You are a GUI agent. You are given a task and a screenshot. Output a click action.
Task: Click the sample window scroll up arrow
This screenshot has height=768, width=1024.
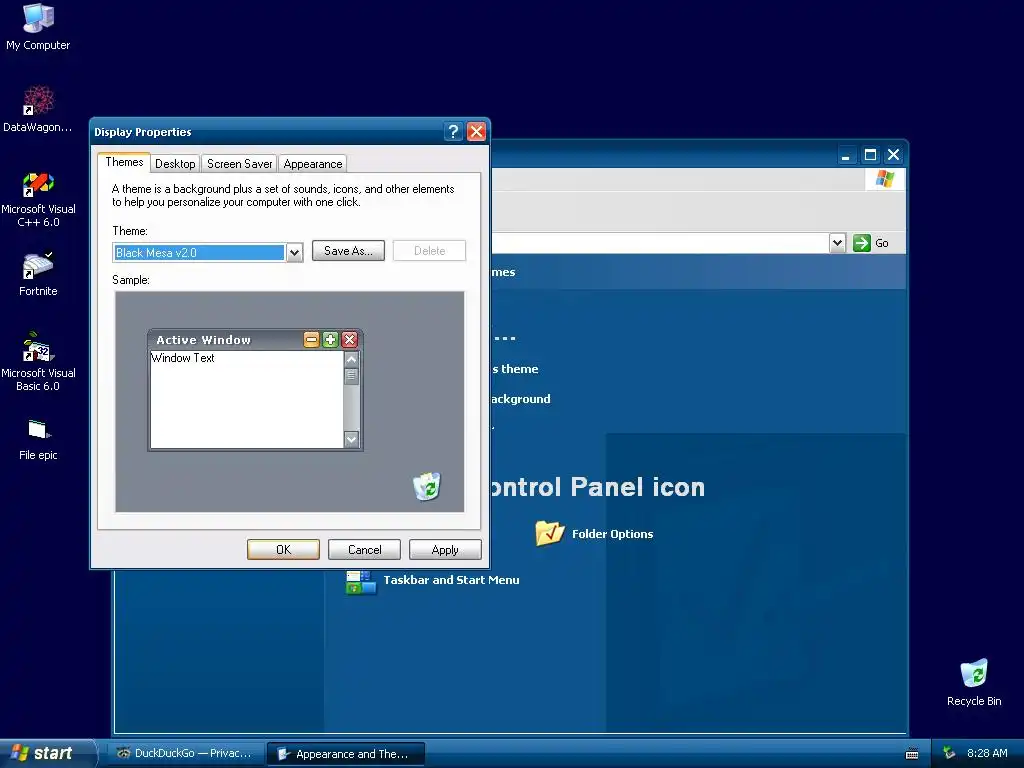tap(351, 359)
